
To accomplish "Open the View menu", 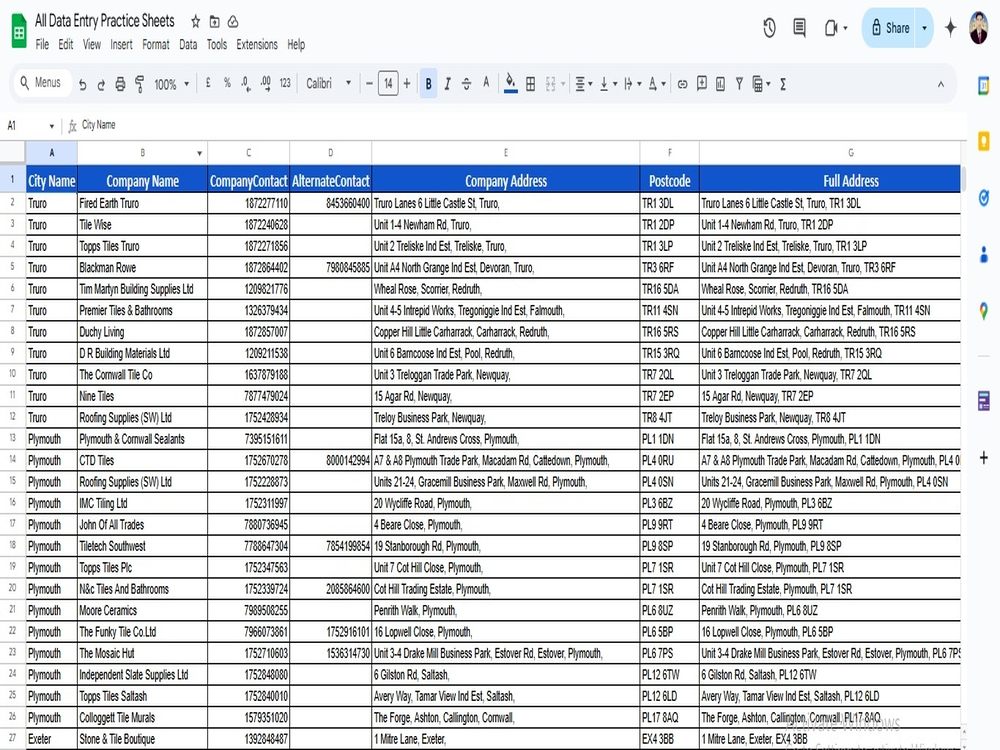I will [x=92, y=45].
